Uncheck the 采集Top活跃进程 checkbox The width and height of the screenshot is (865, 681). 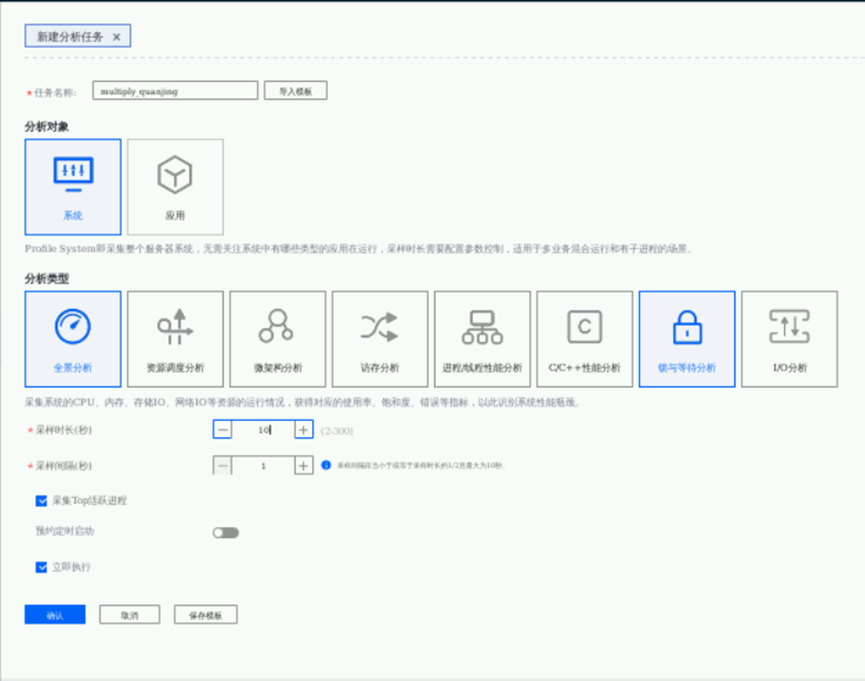(x=41, y=501)
